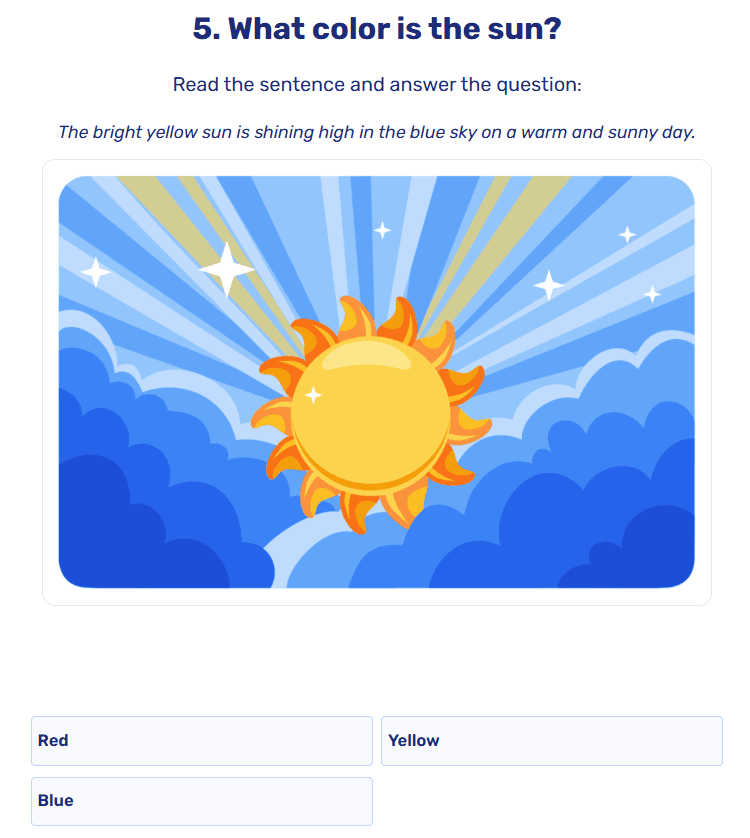Click the sparkle near the top right corner

point(627,234)
